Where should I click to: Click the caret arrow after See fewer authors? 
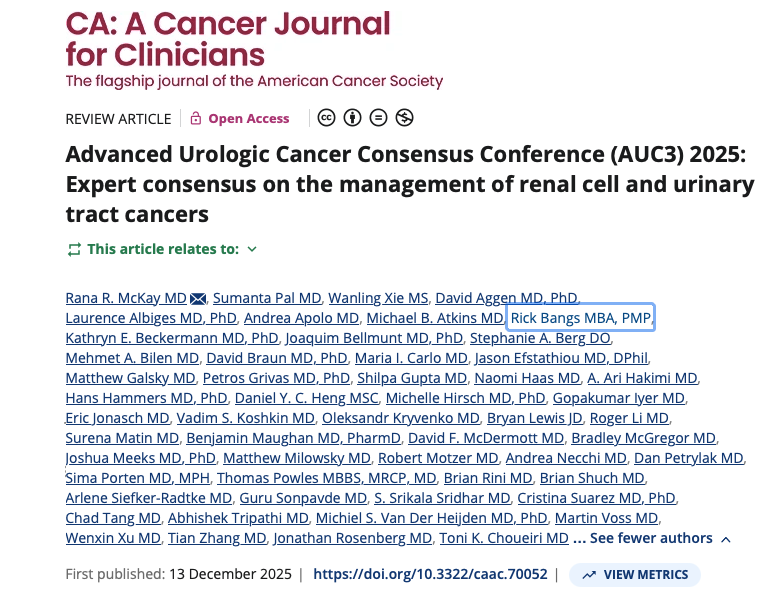pyautogui.click(x=726, y=539)
